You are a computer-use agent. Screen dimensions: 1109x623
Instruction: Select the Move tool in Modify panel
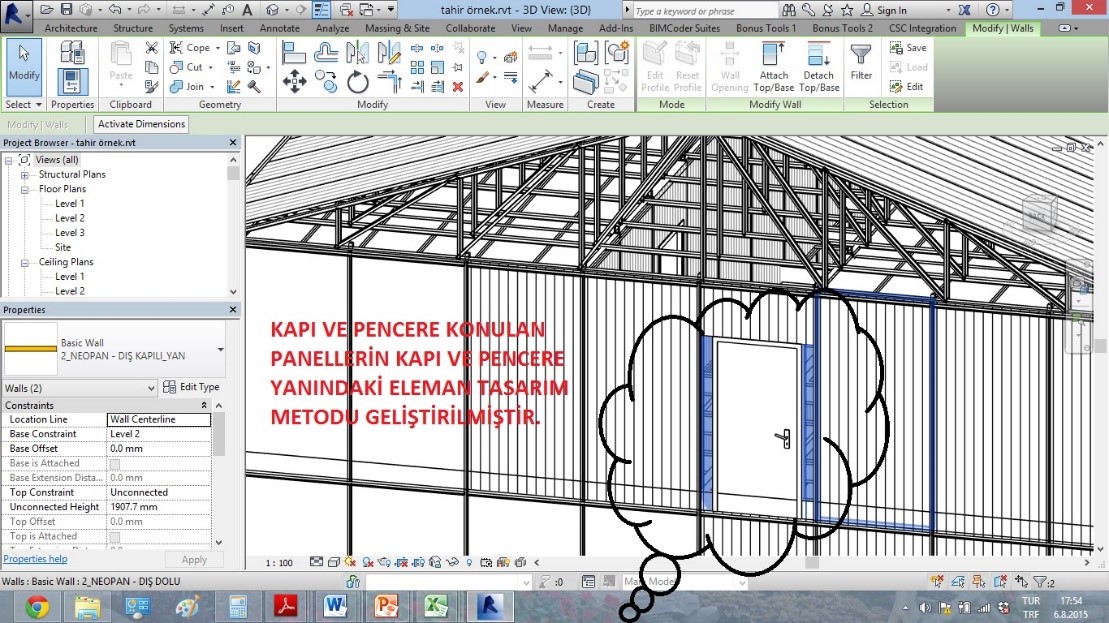294,81
